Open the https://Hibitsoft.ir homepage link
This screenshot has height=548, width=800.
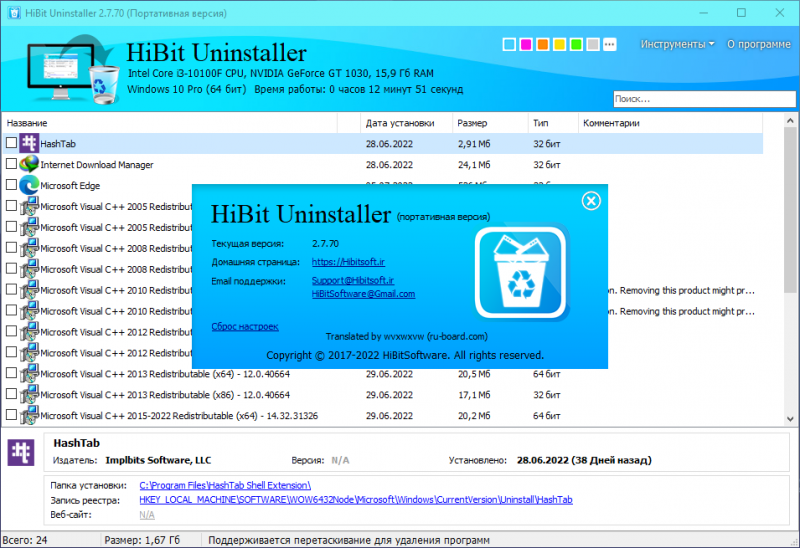coord(348,262)
